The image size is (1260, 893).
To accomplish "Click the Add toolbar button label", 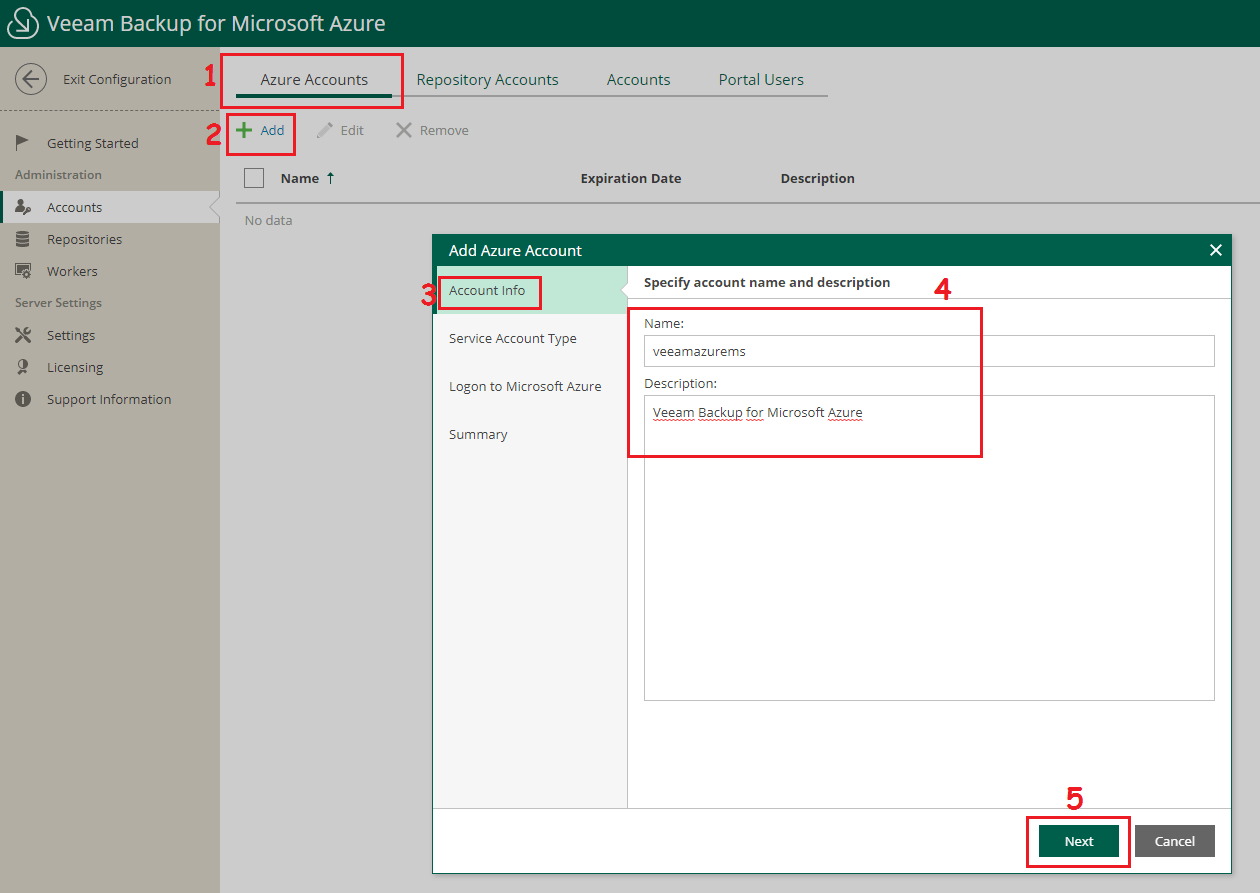I will 272,130.
